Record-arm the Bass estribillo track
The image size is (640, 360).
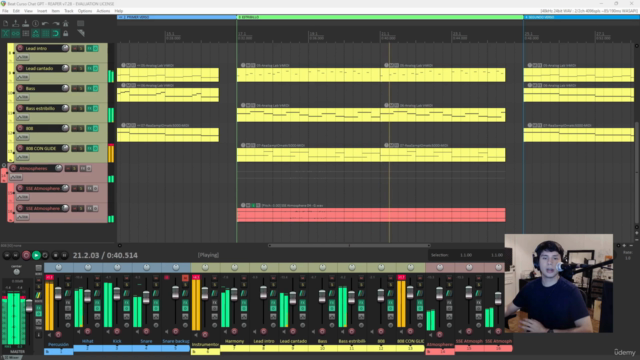20,108
